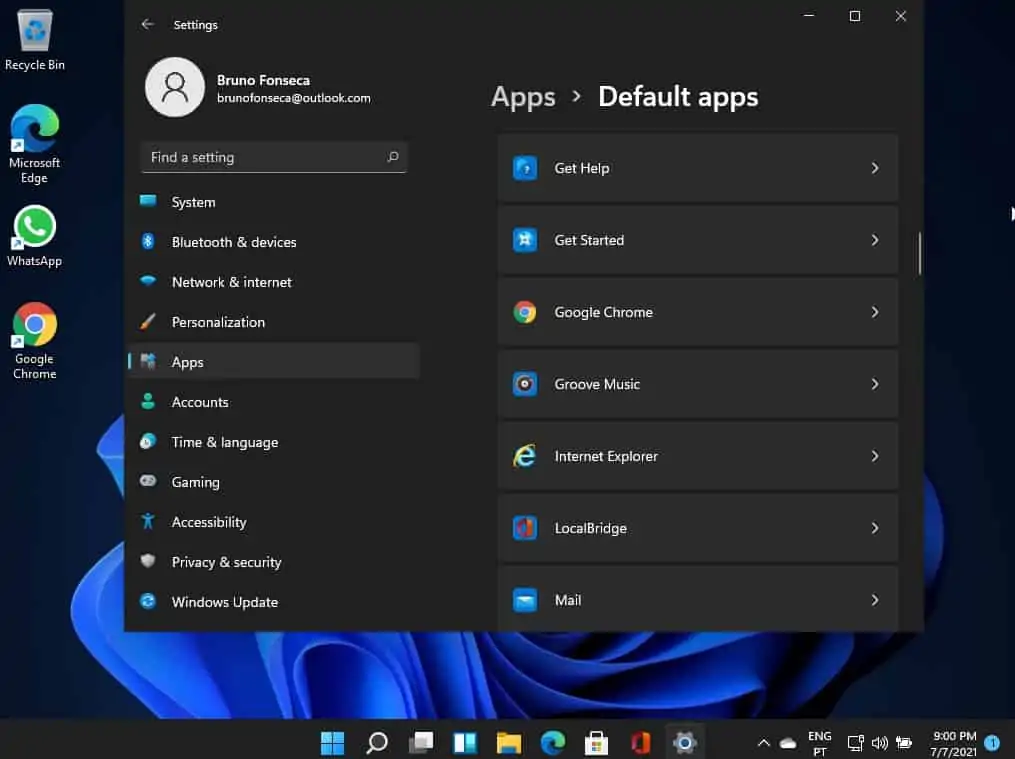Viewport: 1015px width, 759px height.
Task: Open Search from the taskbar
Action: pos(376,742)
